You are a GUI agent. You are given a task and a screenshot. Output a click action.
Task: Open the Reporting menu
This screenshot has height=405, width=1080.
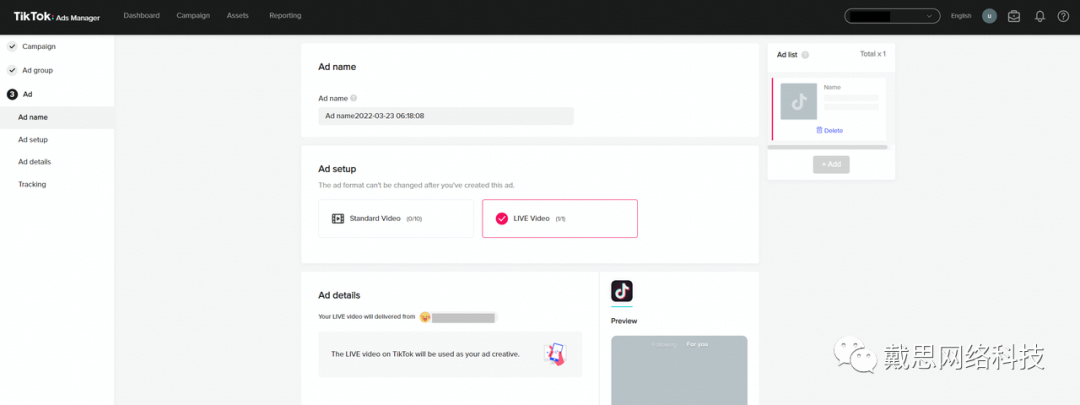point(285,15)
